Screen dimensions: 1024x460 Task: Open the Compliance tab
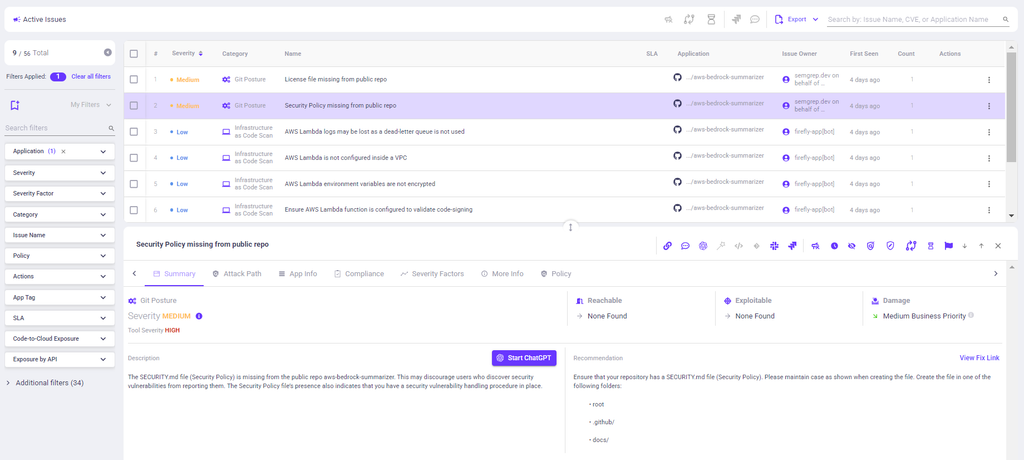click(359, 274)
